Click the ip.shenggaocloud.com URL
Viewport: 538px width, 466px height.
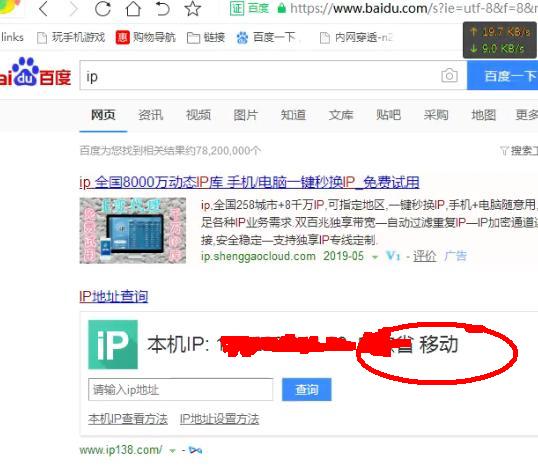point(258,256)
